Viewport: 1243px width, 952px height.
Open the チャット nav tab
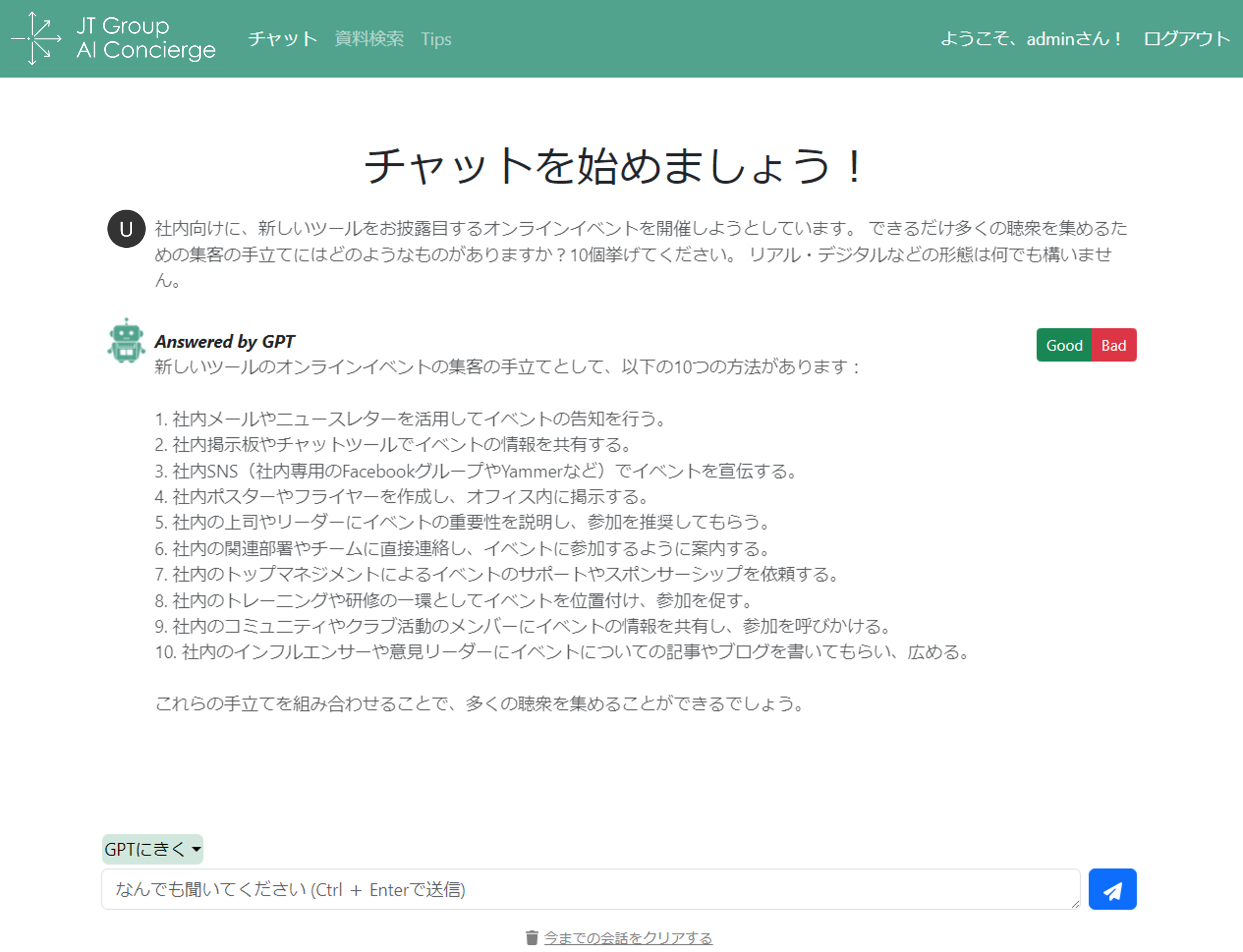tap(283, 38)
